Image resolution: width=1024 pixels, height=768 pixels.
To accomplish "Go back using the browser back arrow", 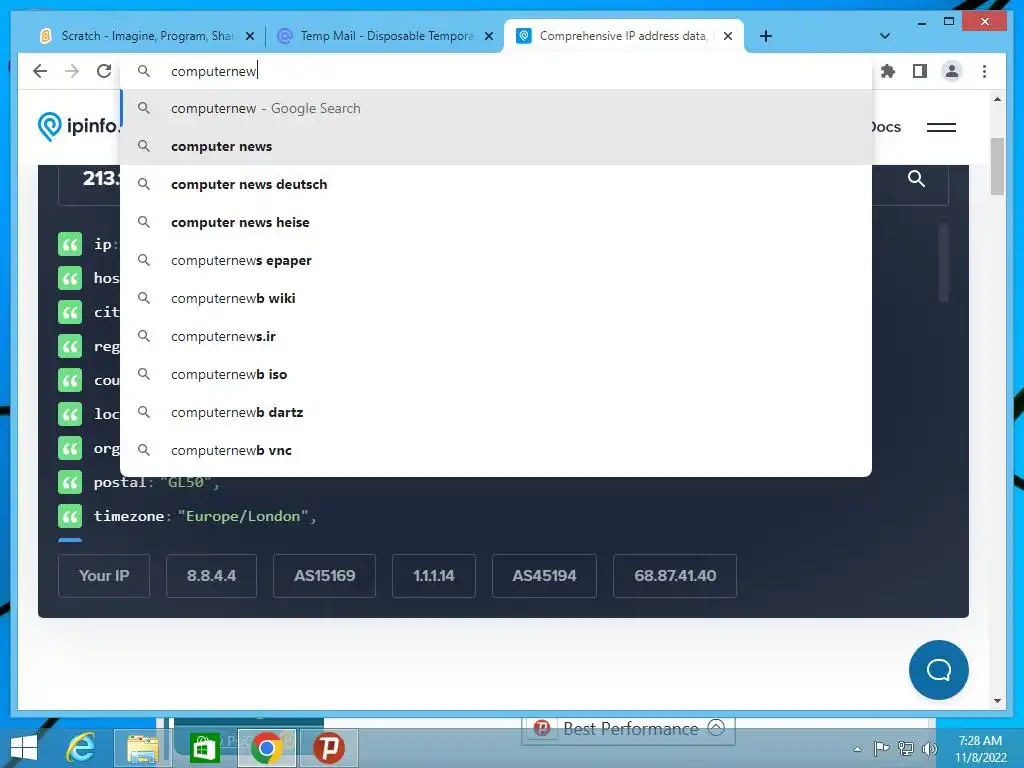I will pyautogui.click(x=40, y=71).
